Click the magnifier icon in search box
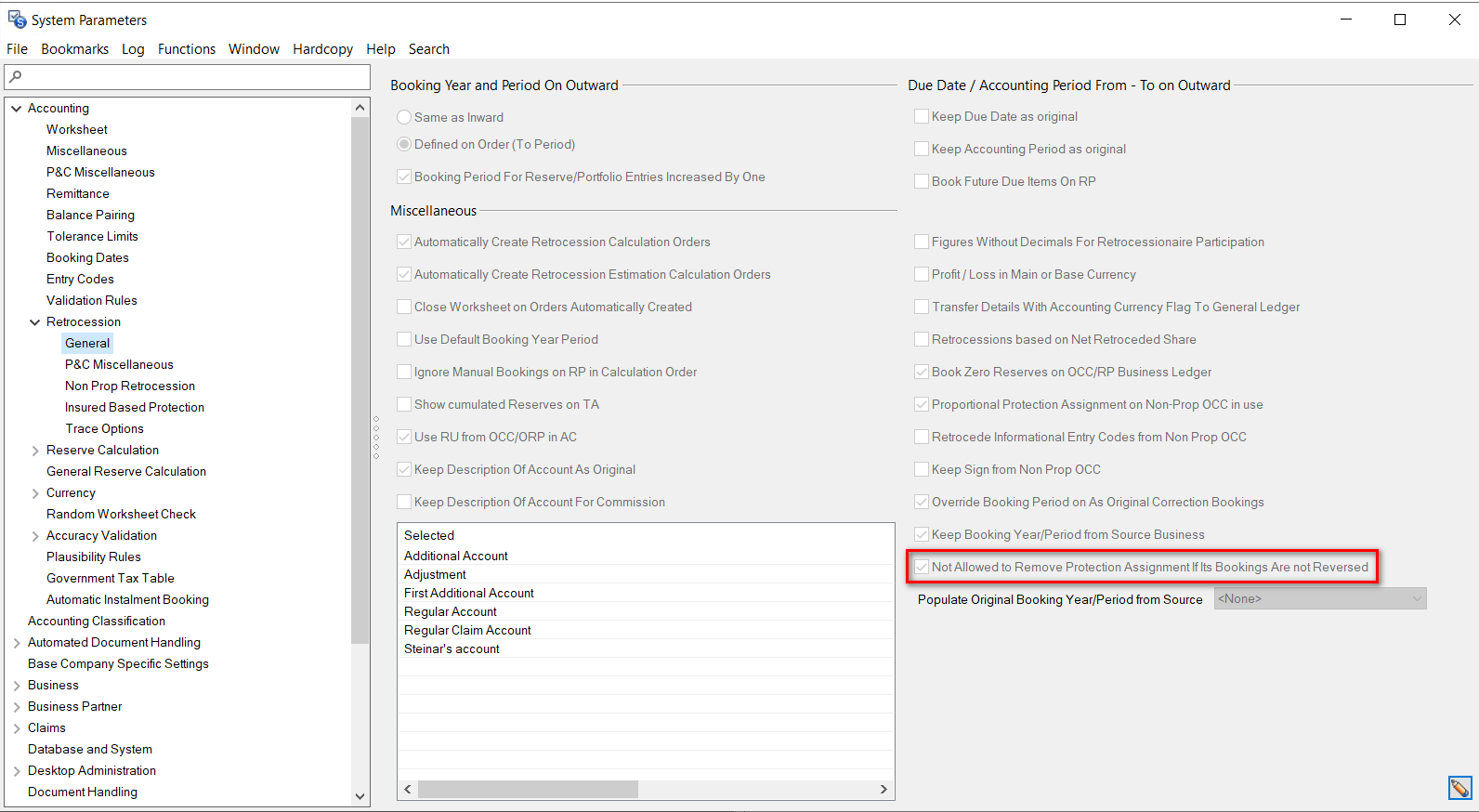1479x812 pixels. coord(16,77)
